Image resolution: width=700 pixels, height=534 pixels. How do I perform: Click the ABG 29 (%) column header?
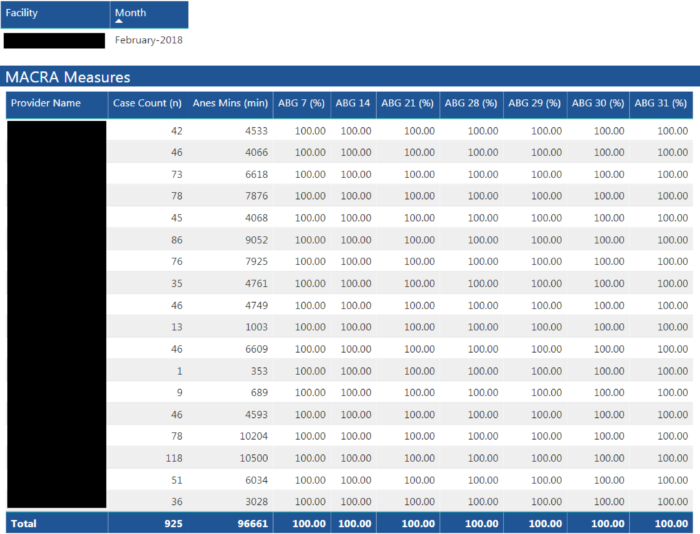tap(534, 103)
